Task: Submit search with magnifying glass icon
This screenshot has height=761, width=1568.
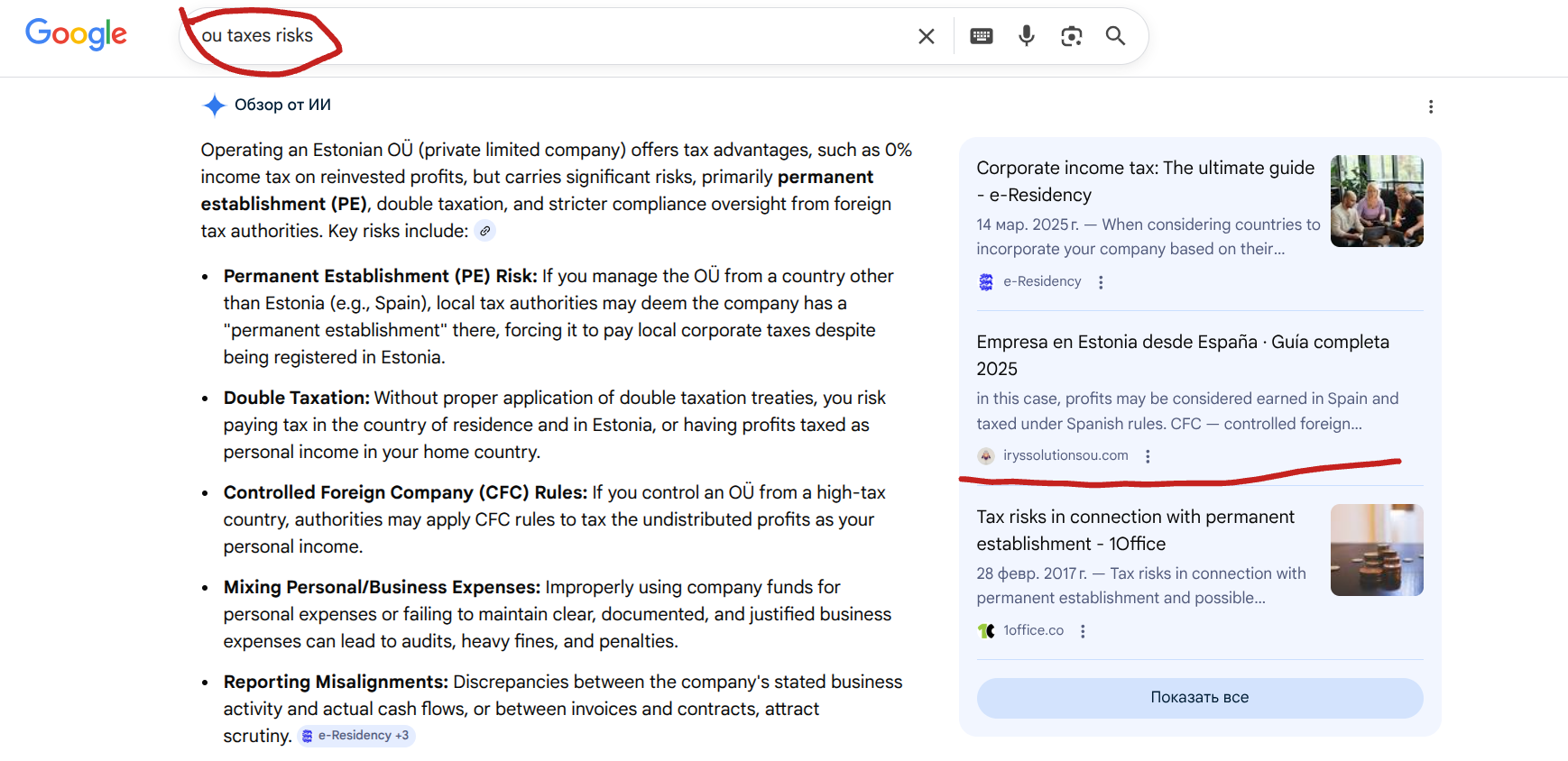Action: point(1116,36)
